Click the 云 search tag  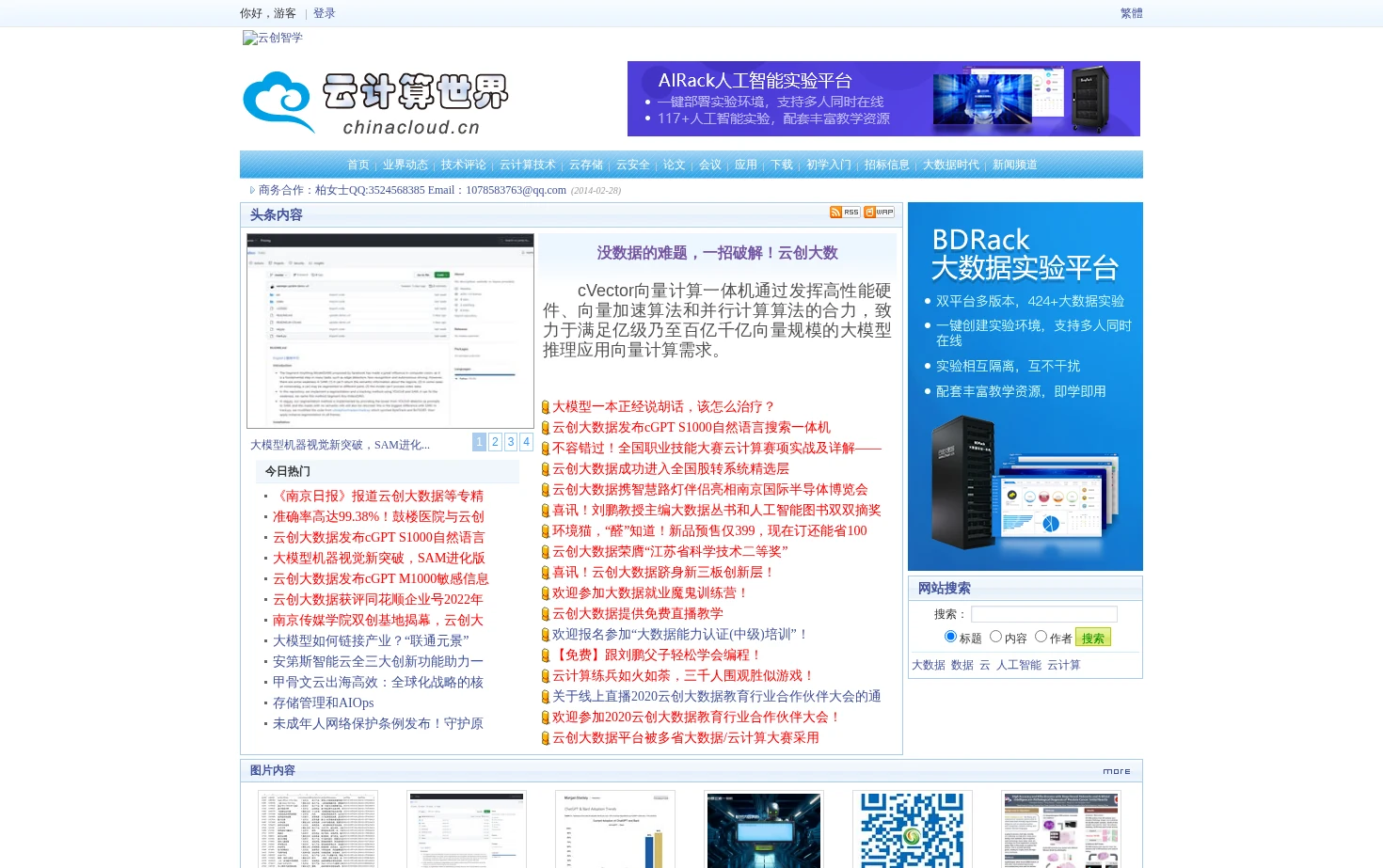pos(985,665)
